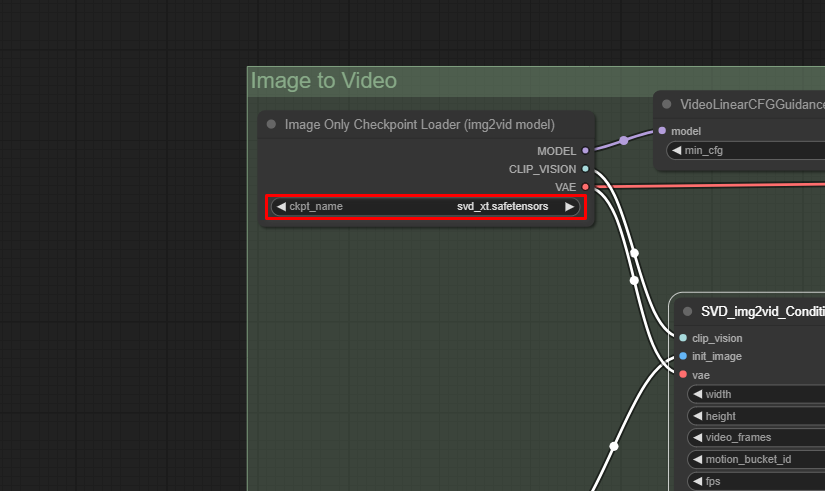Decrease the video_frames value arrow
The image size is (825, 491).
click(698, 437)
